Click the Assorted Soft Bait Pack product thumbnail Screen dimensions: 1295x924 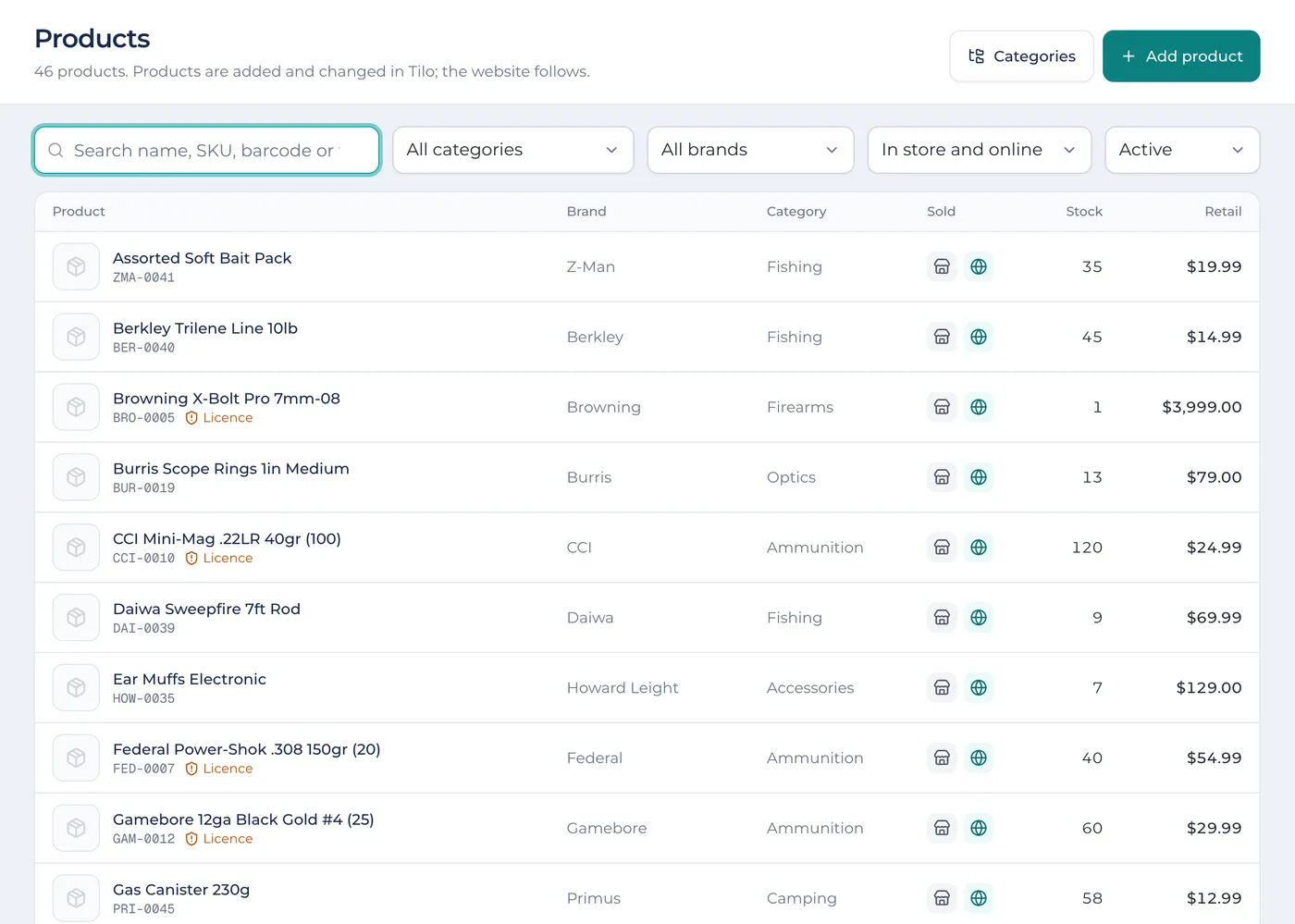click(76, 266)
